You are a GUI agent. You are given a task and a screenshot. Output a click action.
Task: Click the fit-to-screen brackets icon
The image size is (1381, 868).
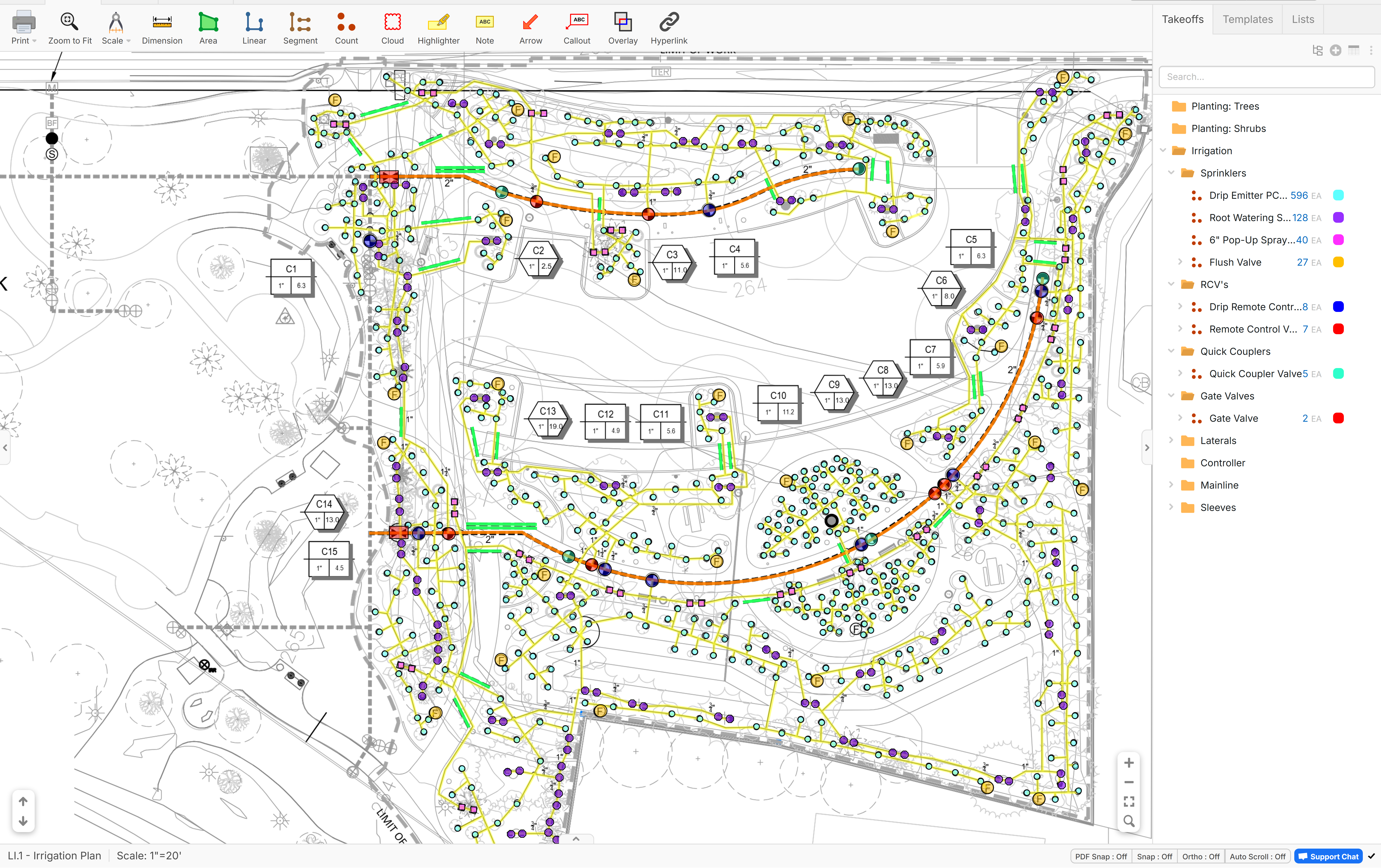click(x=1129, y=802)
